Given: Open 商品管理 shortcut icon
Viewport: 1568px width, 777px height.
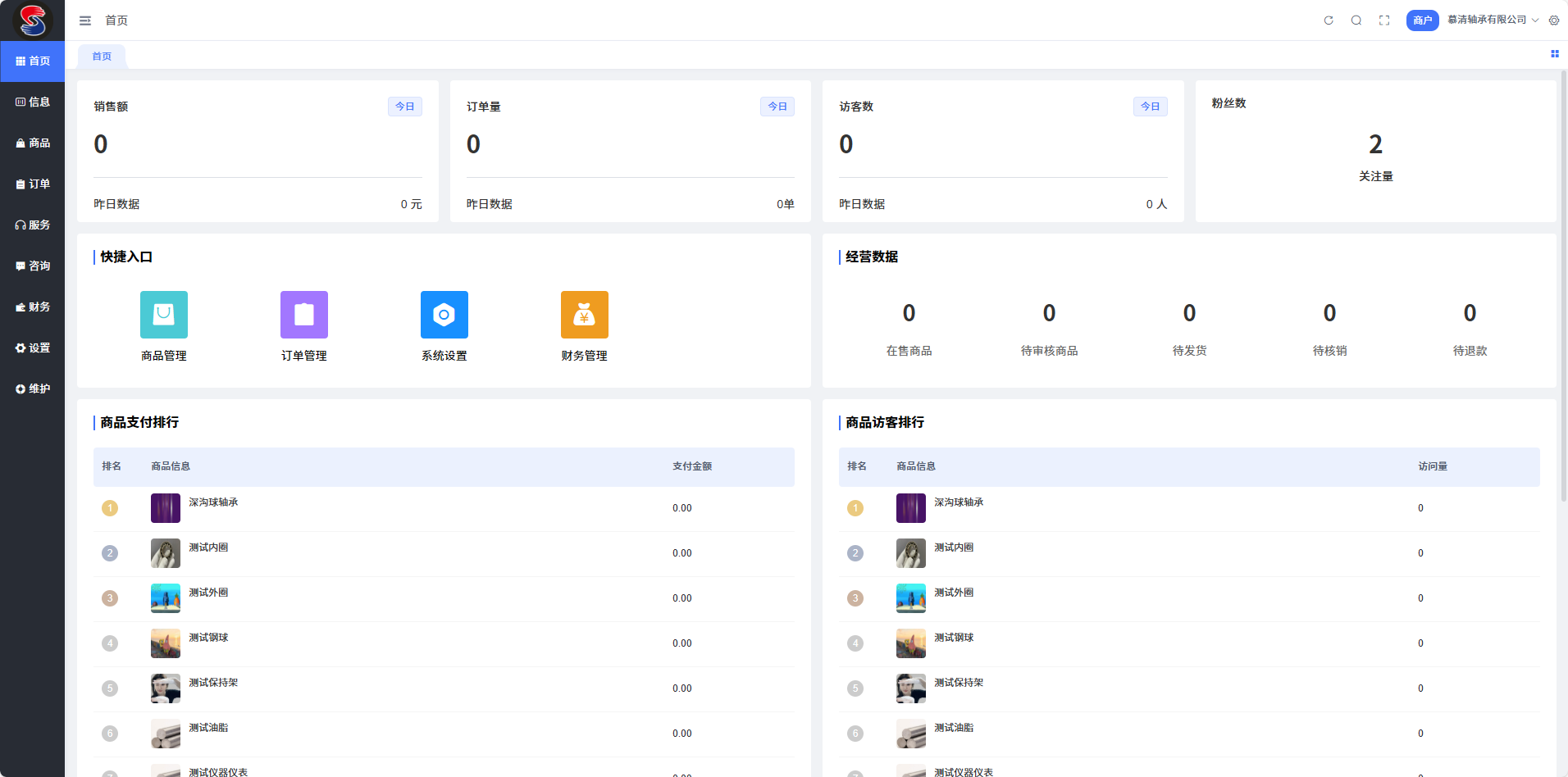Looking at the screenshot, I should point(164,315).
